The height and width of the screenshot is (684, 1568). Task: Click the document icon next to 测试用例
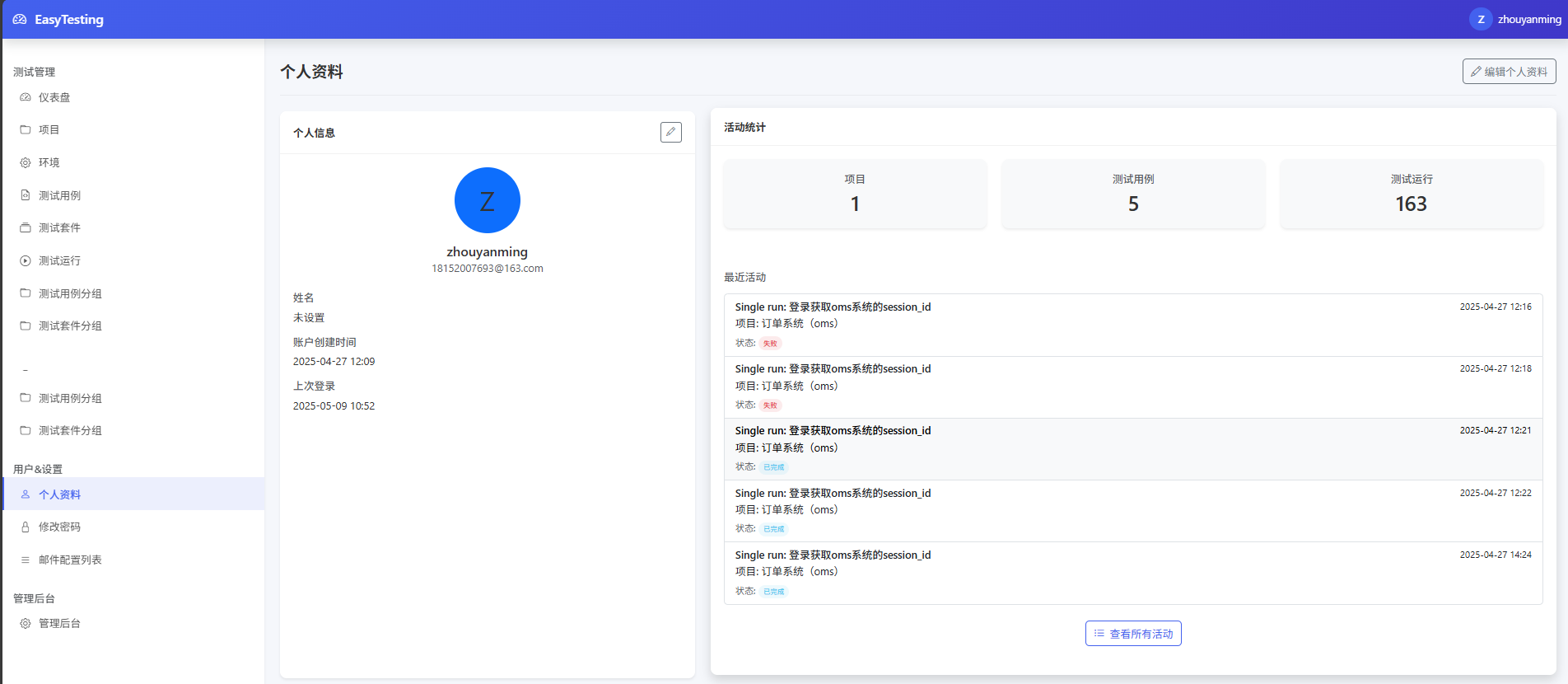click(x=26, y=195)
